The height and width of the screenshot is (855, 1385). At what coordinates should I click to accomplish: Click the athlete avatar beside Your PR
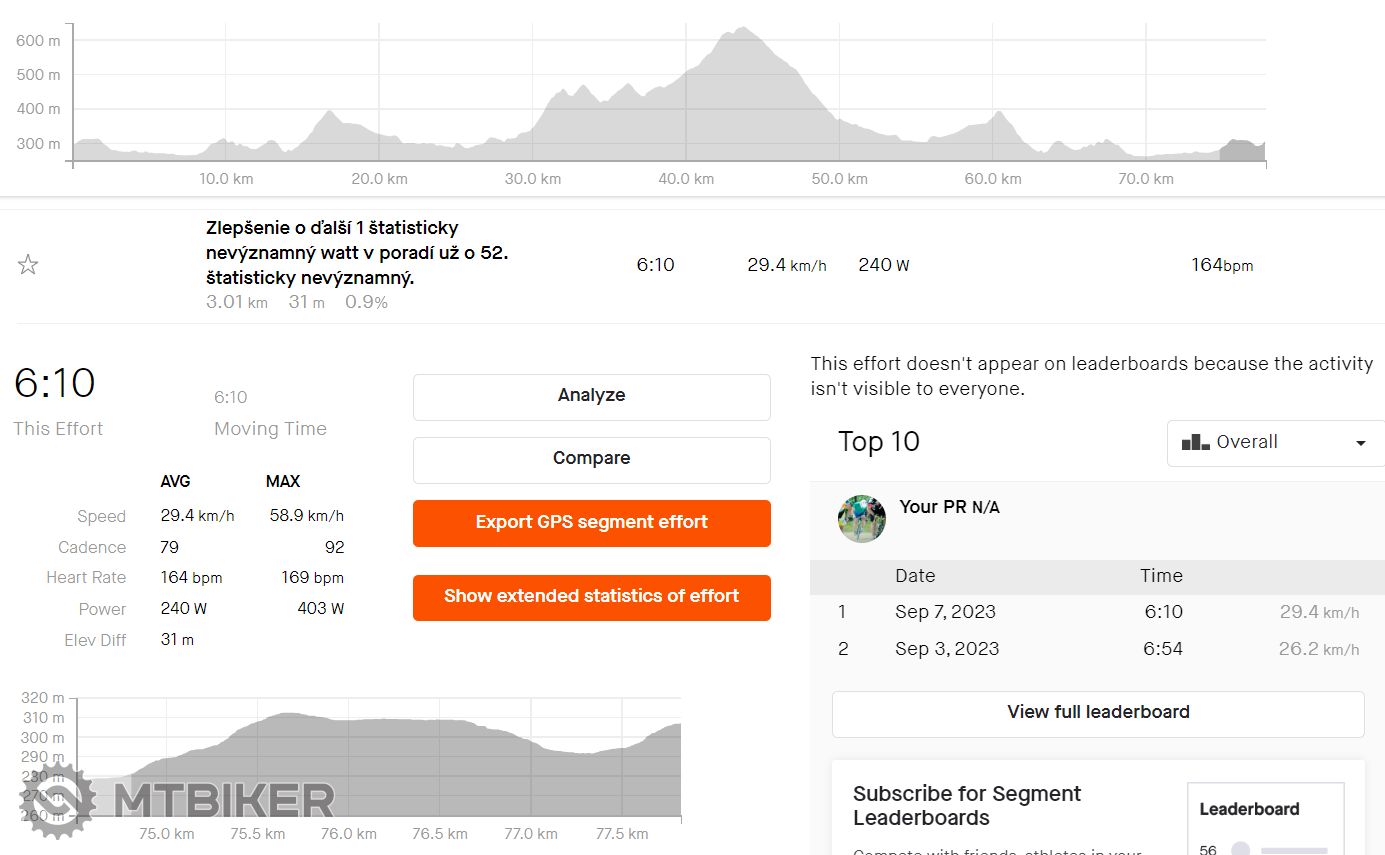tap(861, 518)
